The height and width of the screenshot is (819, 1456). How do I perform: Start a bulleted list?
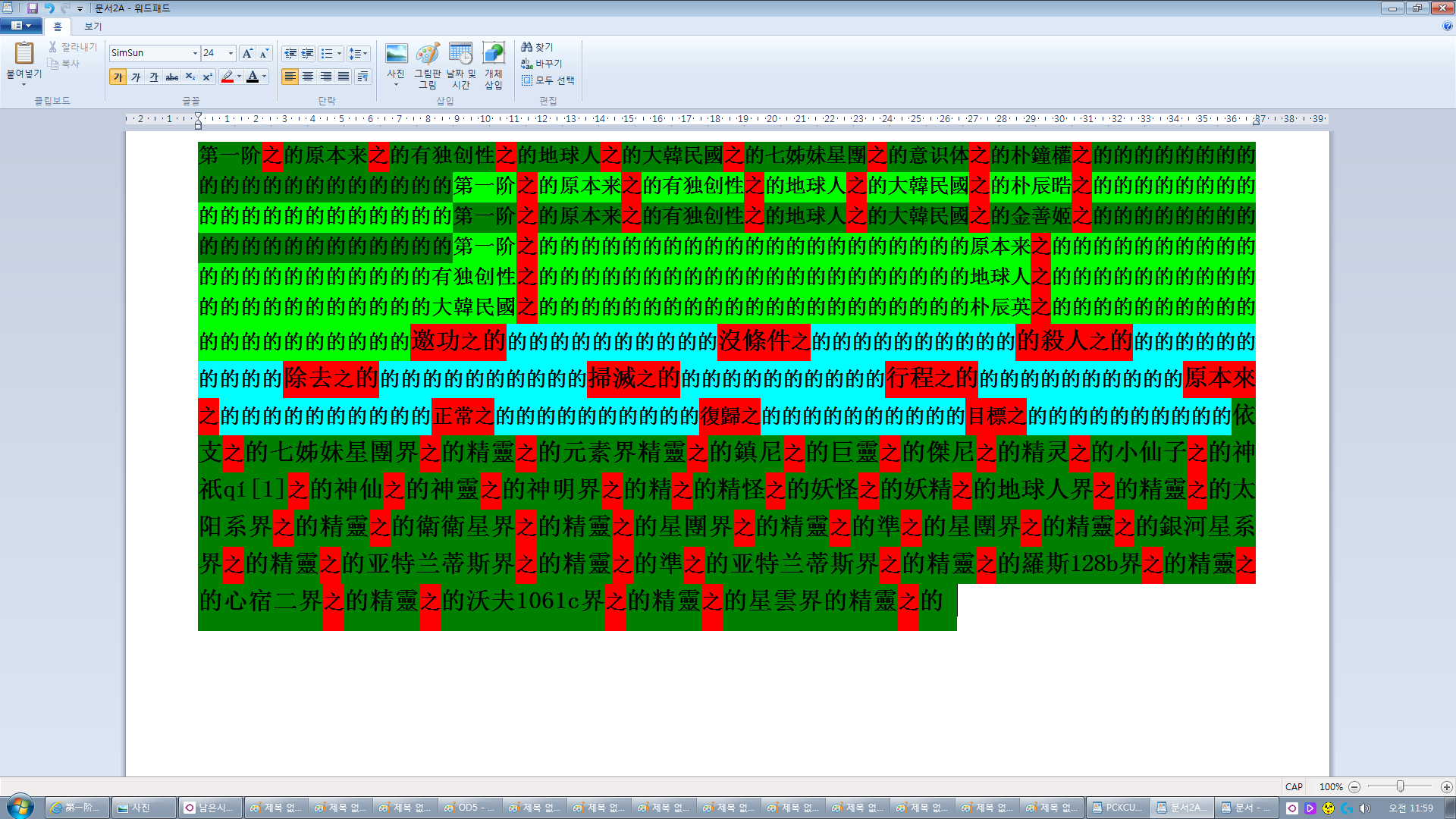point(327,53)
